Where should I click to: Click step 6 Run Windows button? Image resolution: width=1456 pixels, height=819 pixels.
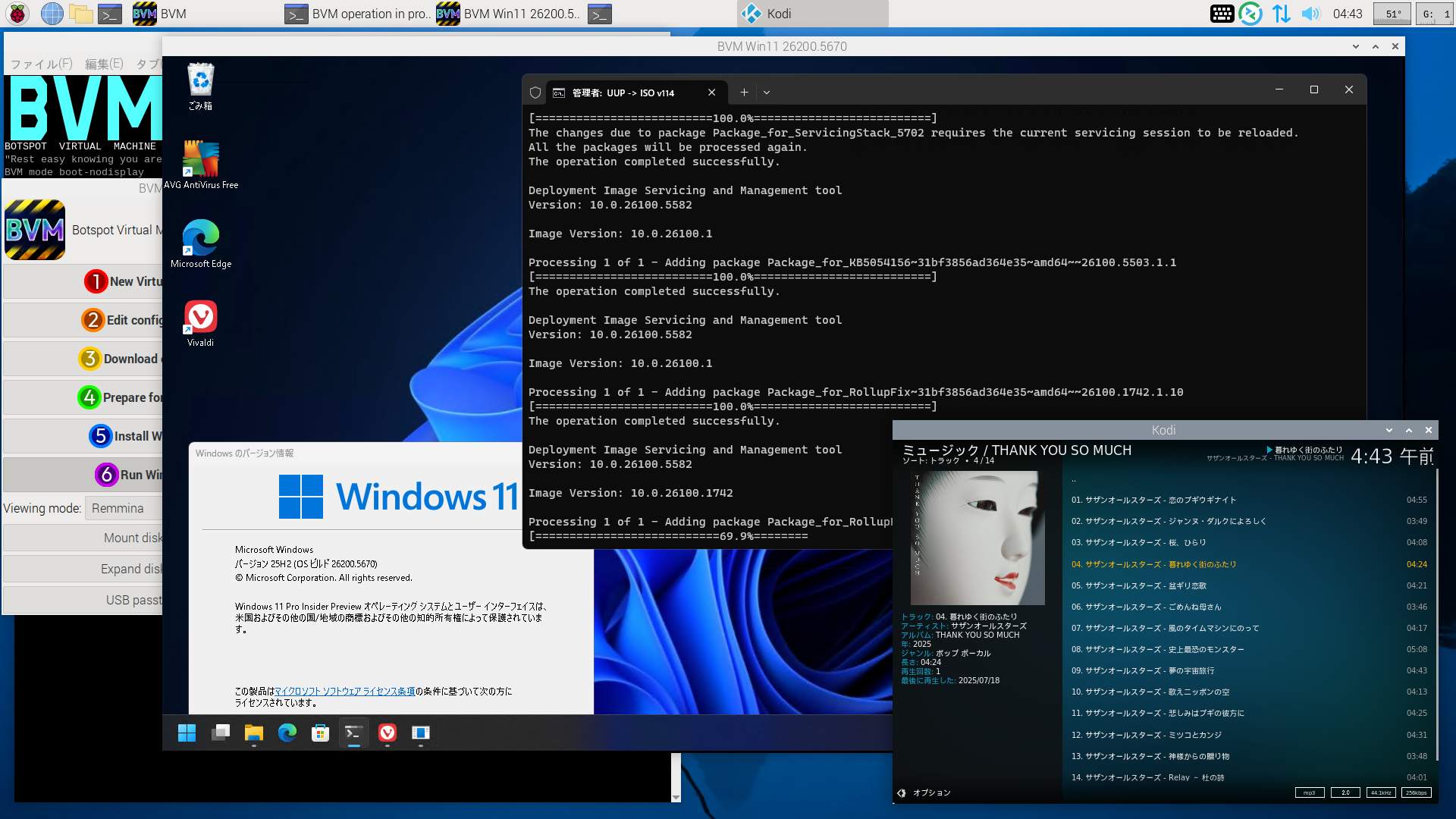click(83, 475)
